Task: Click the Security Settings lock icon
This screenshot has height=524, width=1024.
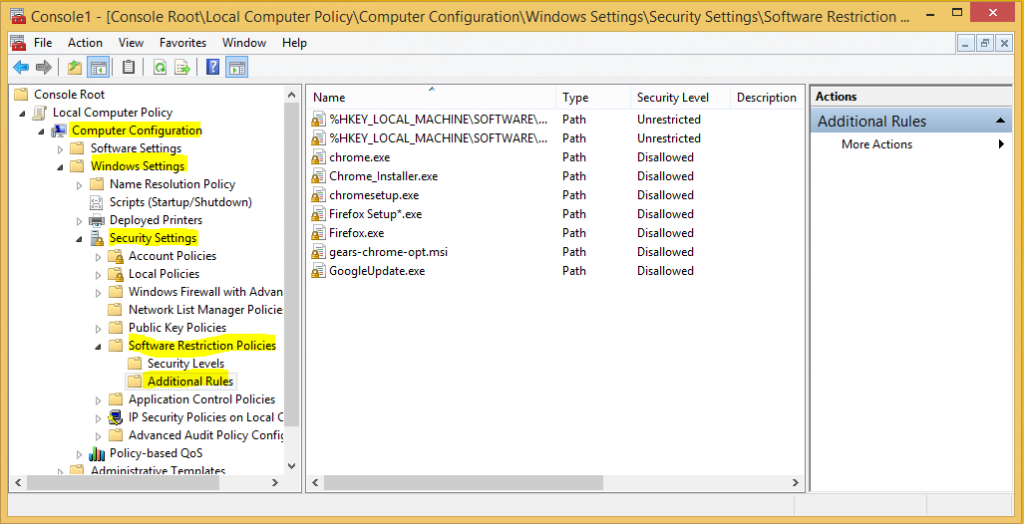Action: pyautogui.click(x=97, y=238)
